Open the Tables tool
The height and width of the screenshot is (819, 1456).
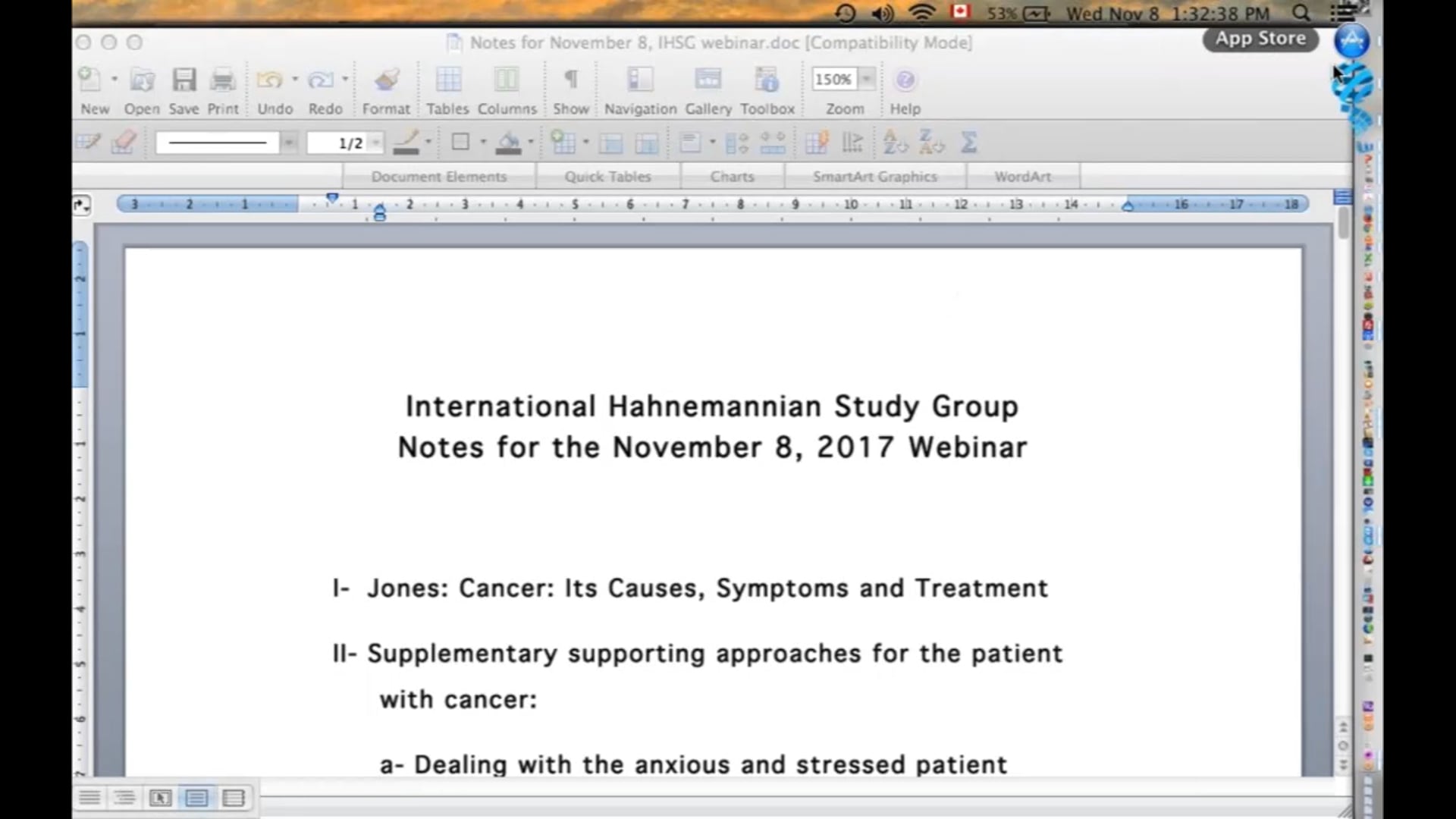448,79
